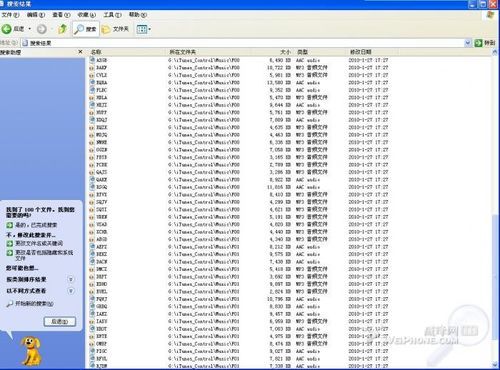Click the size cell 13,580 KB
The height and width of the screenshot is (370, 500).
[x=279, y=83]
